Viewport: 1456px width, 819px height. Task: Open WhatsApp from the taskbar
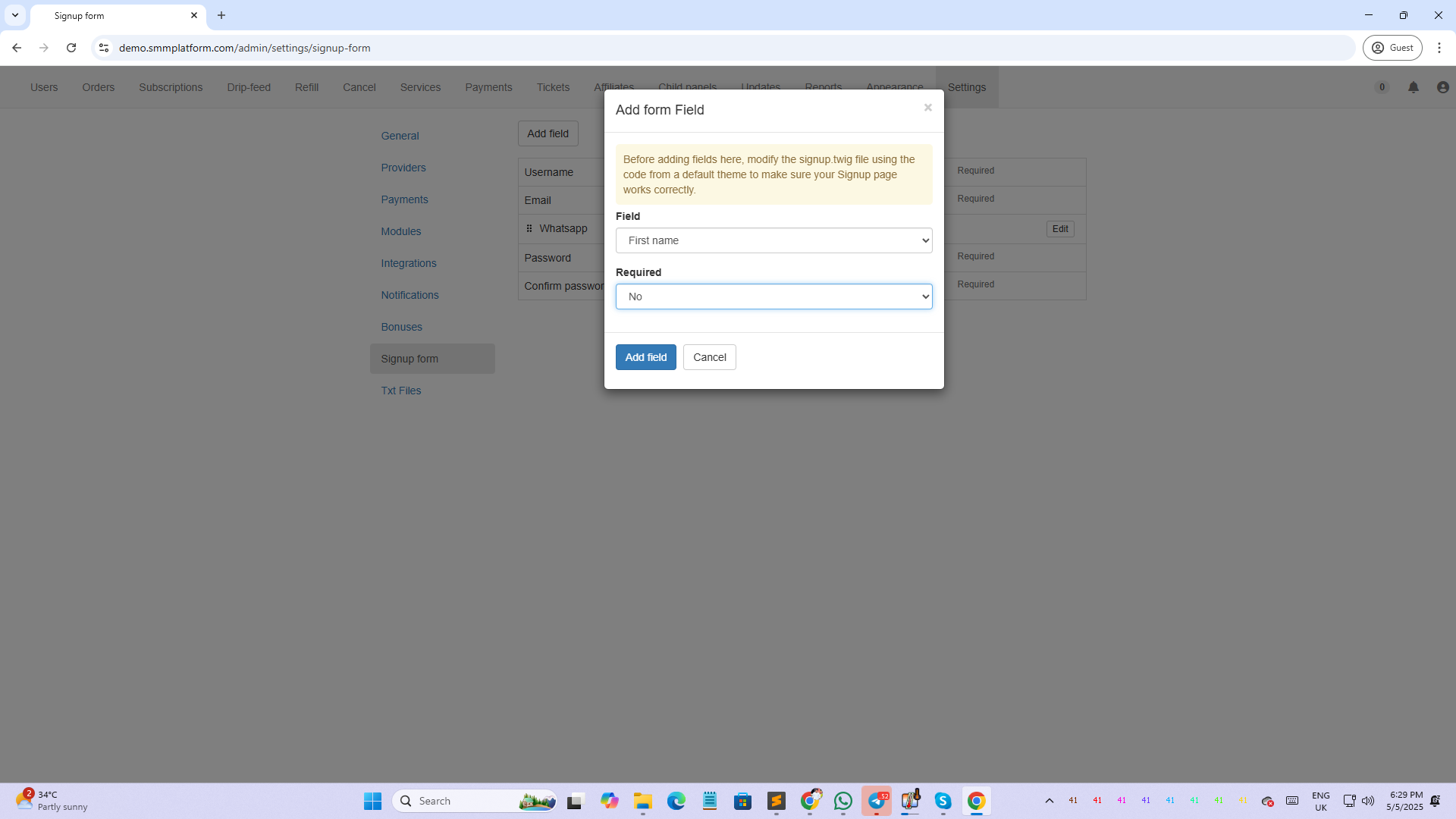tap(843, 801)
